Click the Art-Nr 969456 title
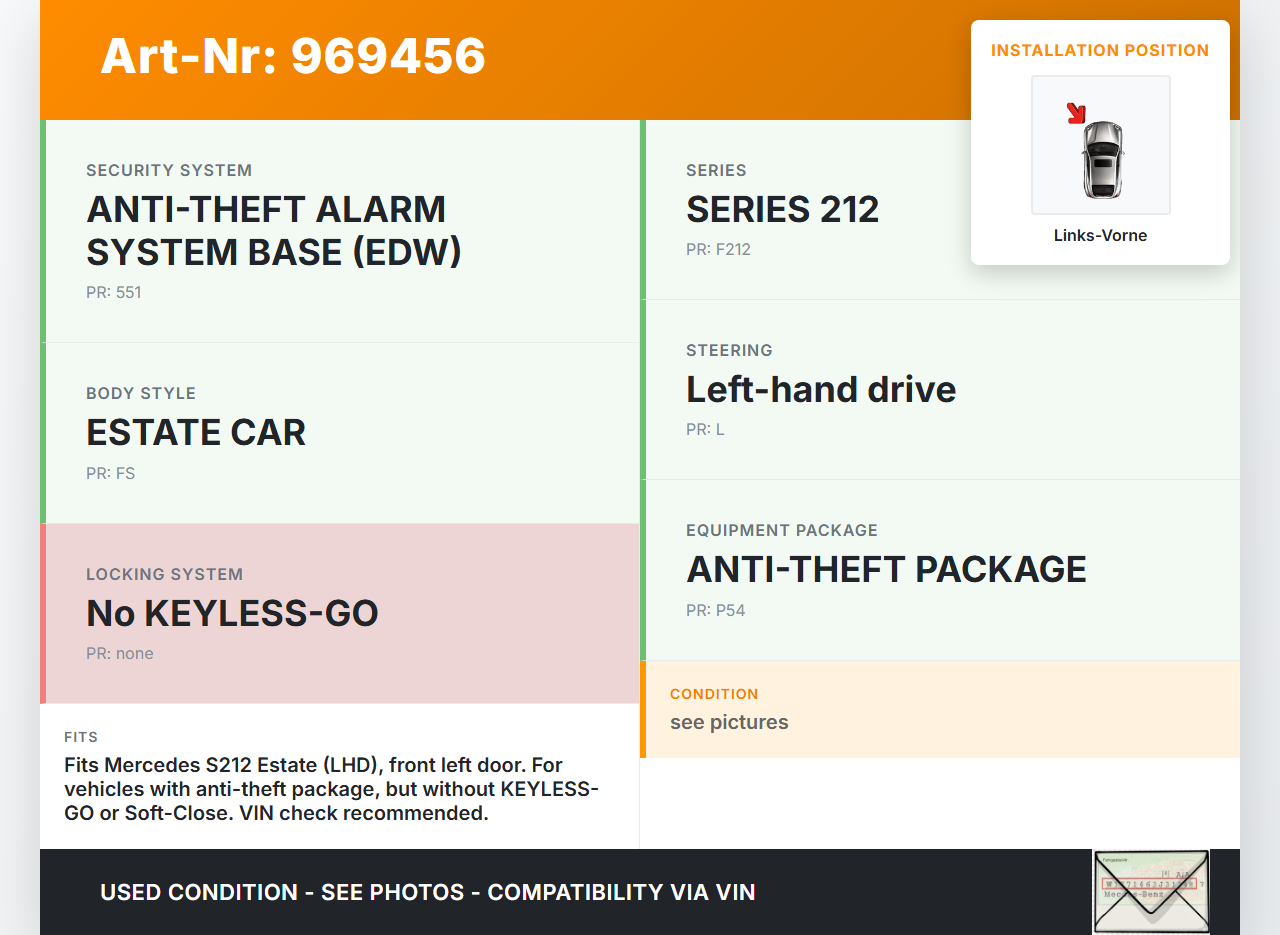 293,57
